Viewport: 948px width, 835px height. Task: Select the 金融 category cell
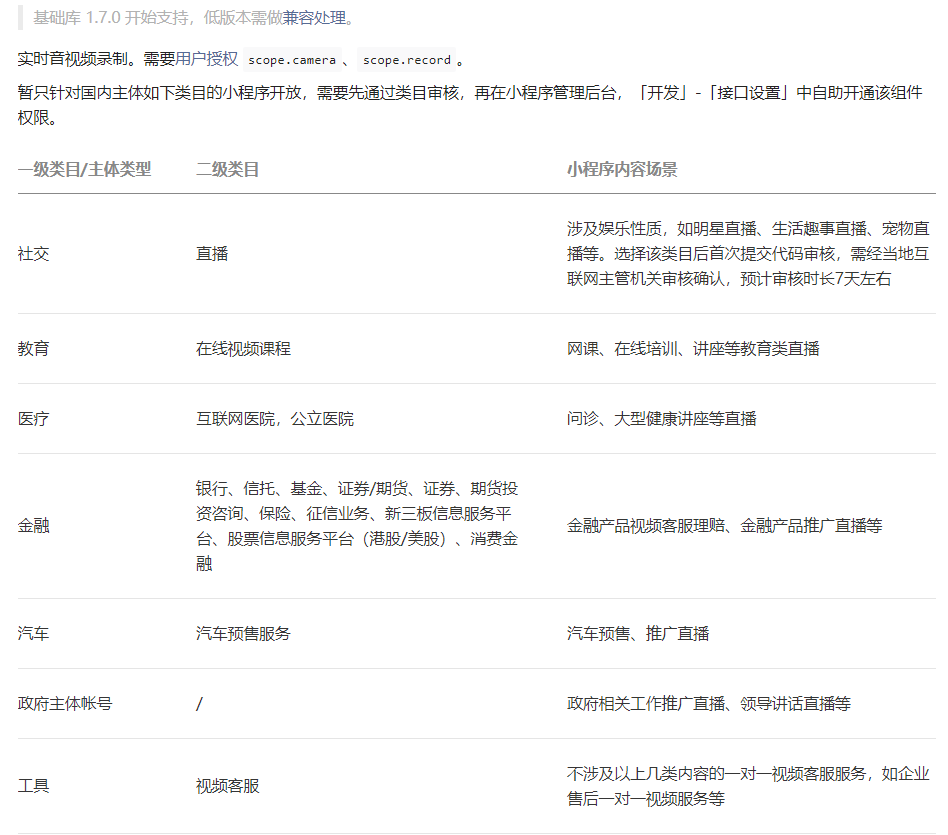point(33,526)
